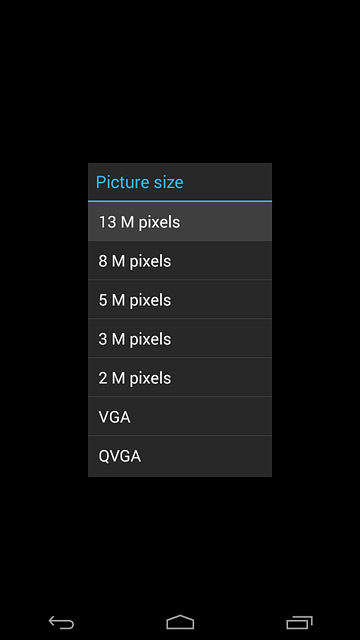Choose the entry directly below 13 M pixels
Image resolution: width=360 pixels, height=640 pixels.
coord(180,261)
